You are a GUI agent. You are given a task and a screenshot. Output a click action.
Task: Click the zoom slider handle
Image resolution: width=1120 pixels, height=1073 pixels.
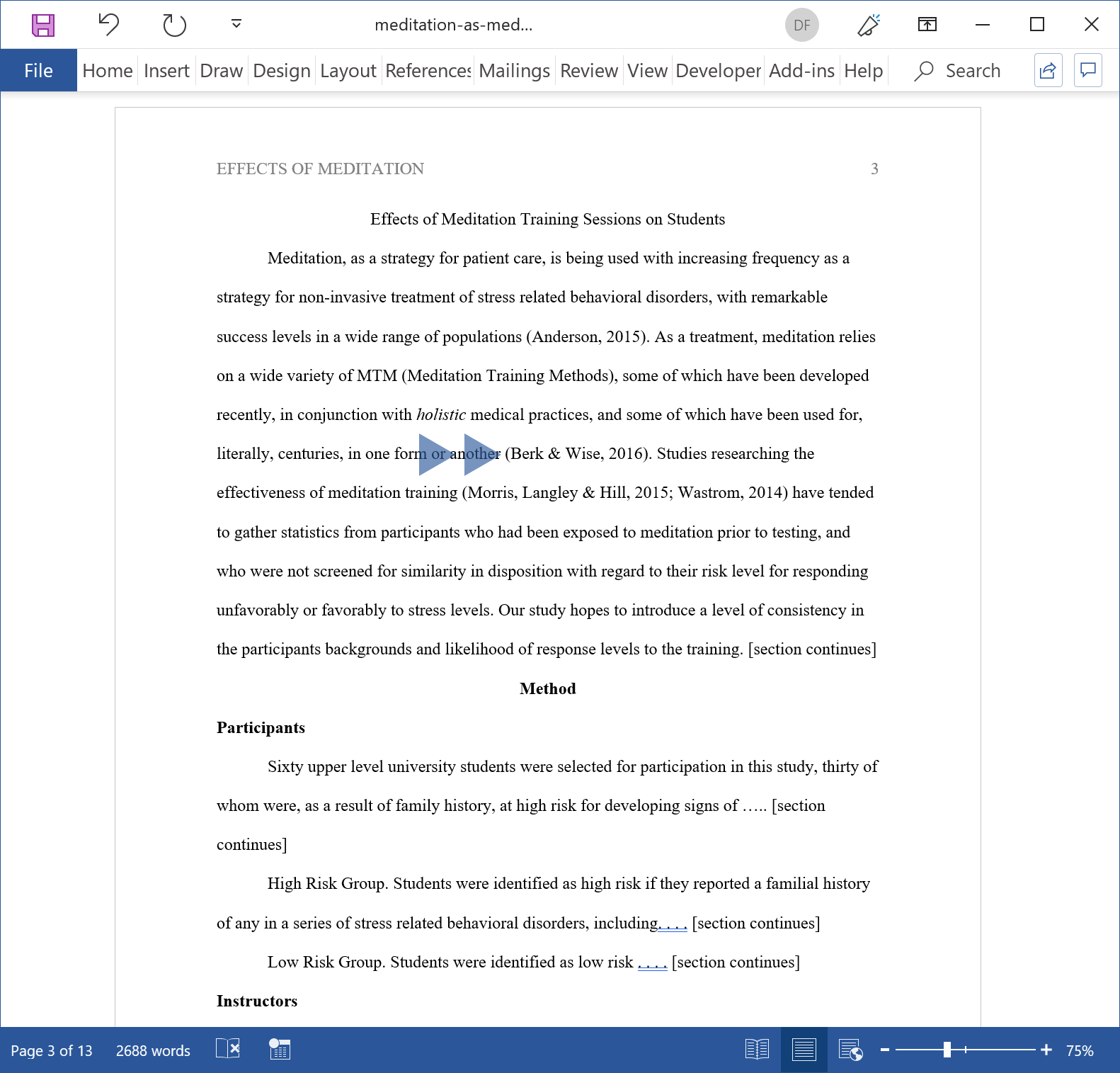pyautogui.click(x=947, y=1050)
